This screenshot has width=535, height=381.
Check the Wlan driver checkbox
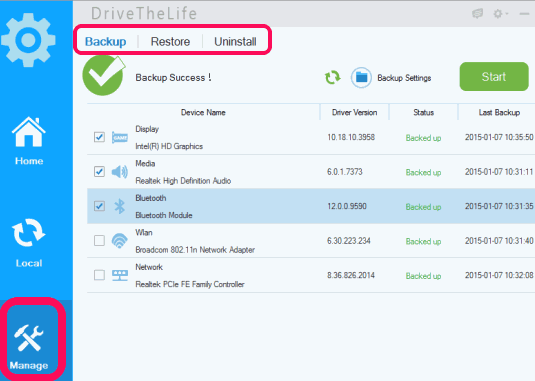coord(99,240)
